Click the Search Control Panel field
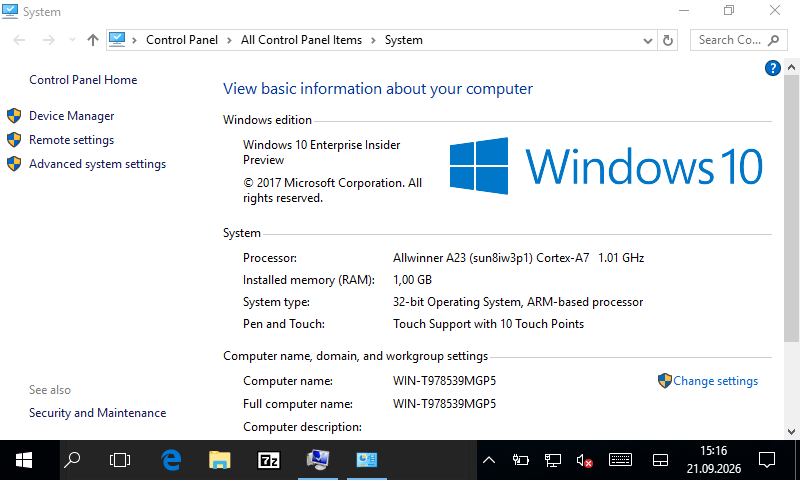 [x=738, y=40]
